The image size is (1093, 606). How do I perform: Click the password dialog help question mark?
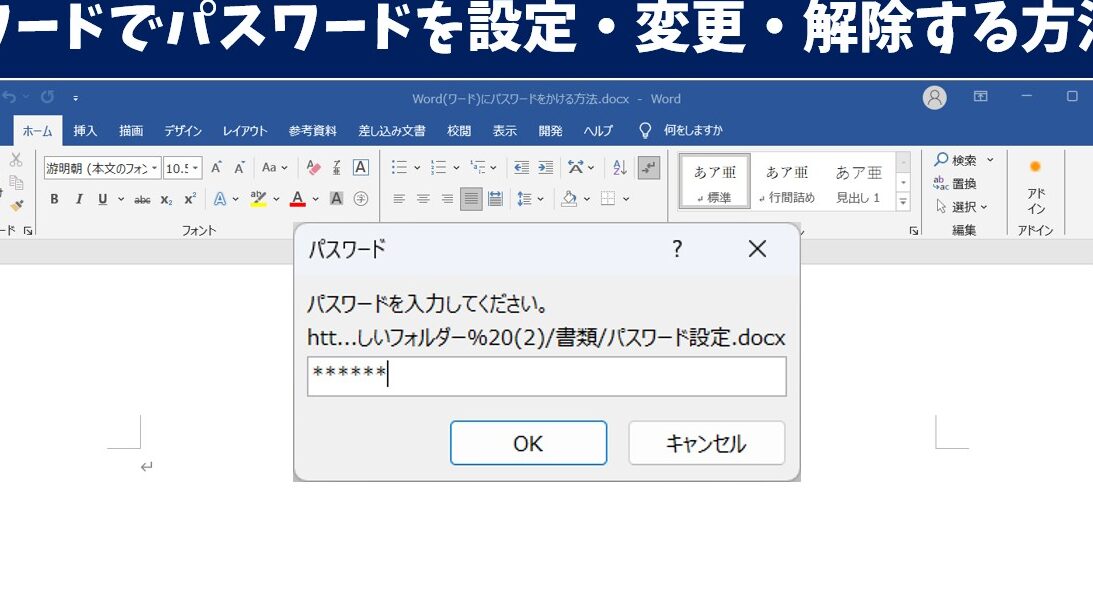point(677,249)
